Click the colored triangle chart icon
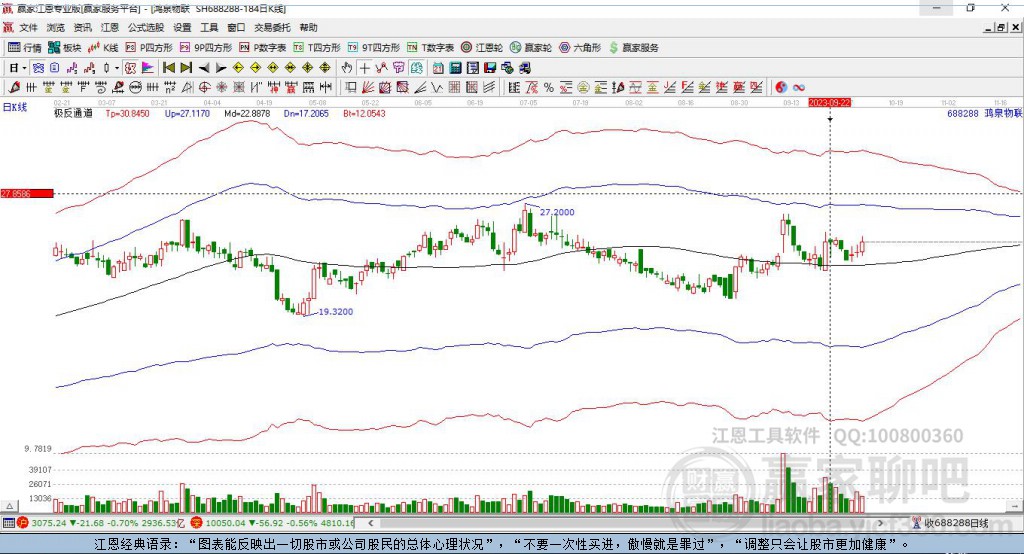This screenshot has width=1024, height=554. point(148,68)
